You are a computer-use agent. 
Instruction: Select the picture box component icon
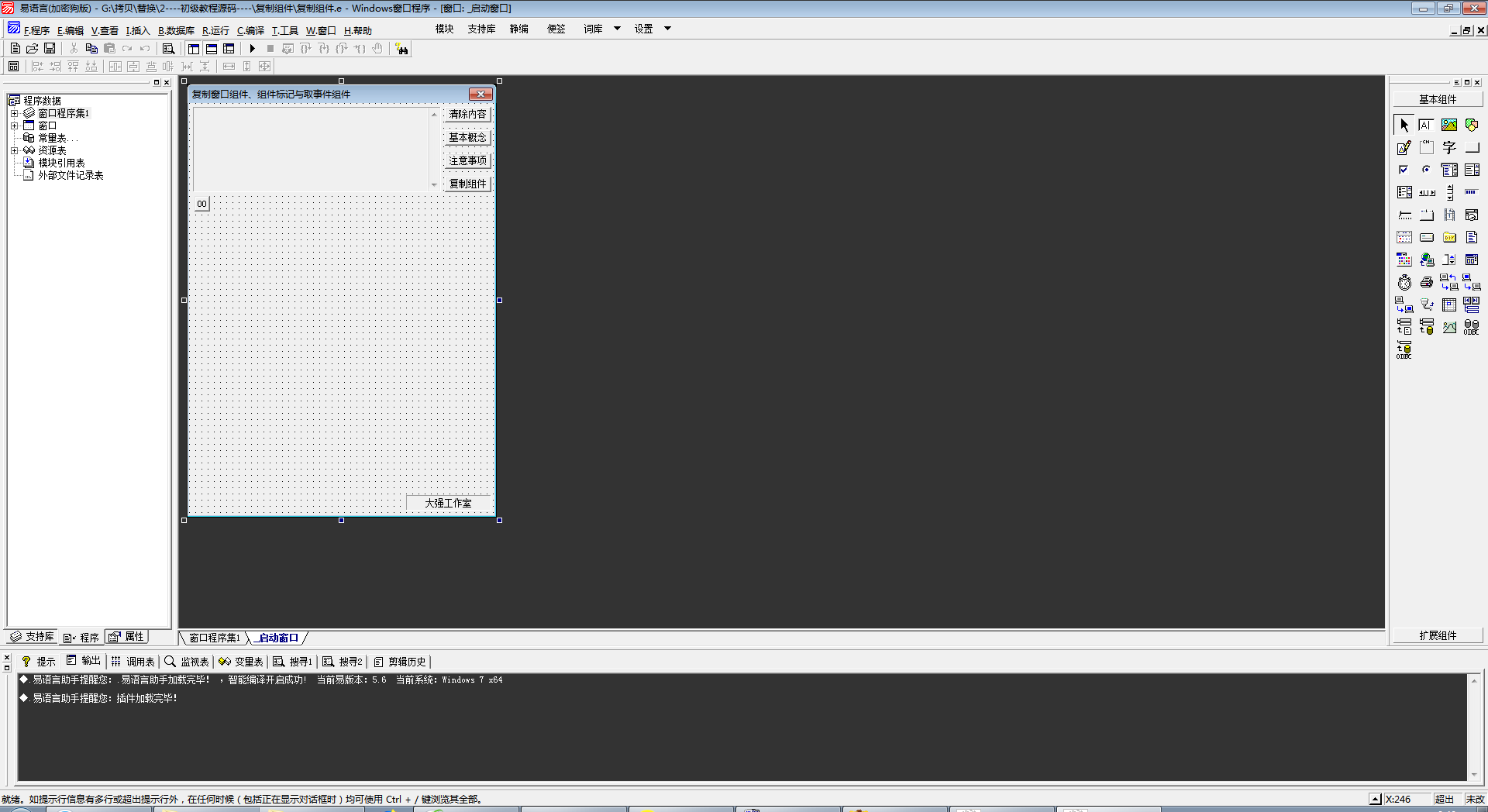pos(1448,125)
